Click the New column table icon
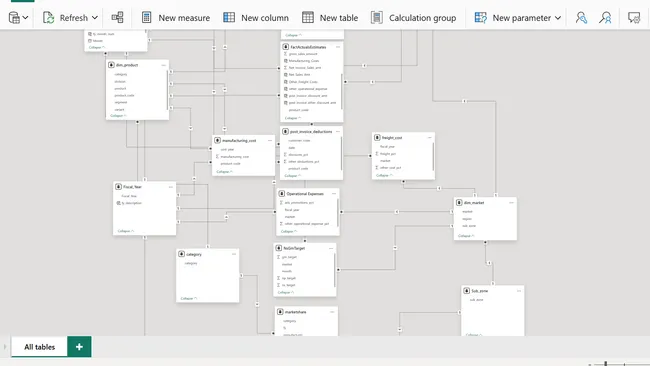Image resolution: width=650 pixels, height=366 pixels. (229, 17)
